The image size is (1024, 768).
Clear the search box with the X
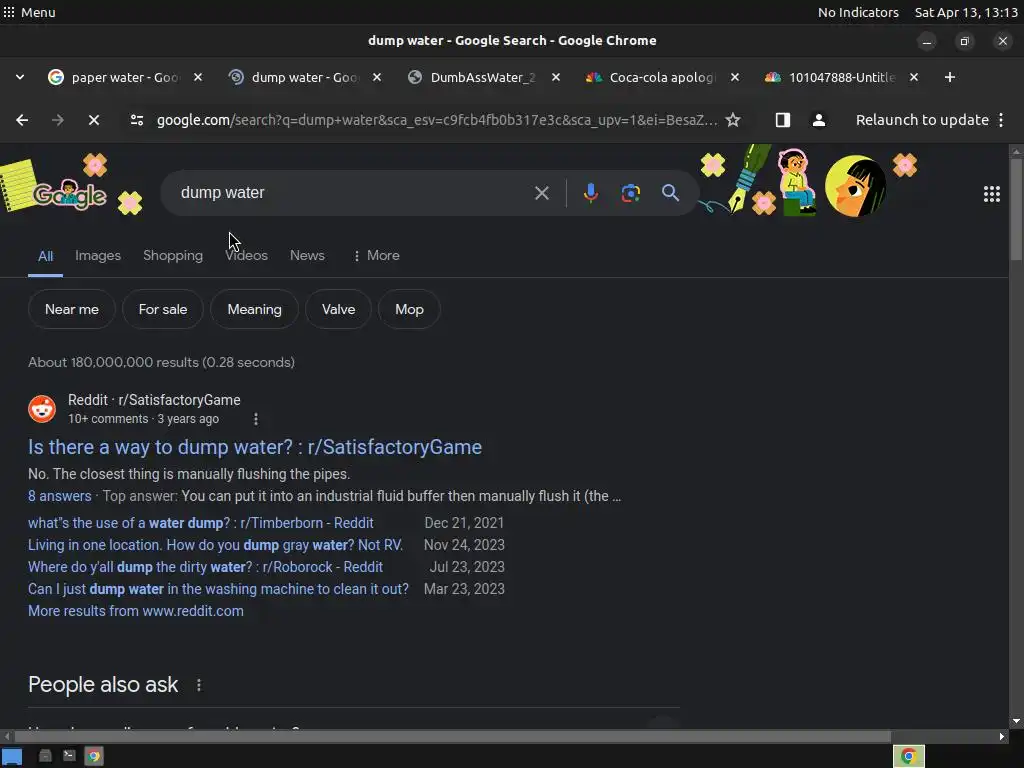point(541,193)
